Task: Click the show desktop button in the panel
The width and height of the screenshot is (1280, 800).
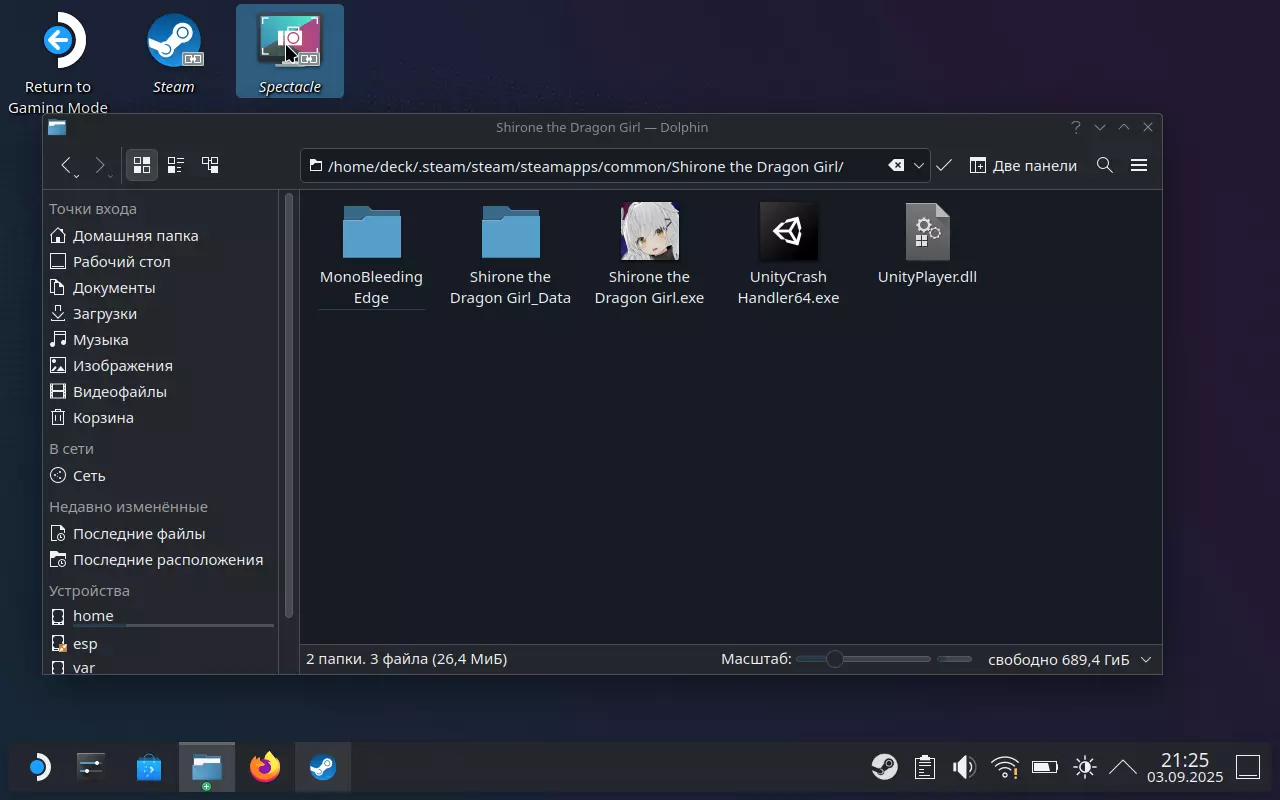Action: coord(1248,767)
